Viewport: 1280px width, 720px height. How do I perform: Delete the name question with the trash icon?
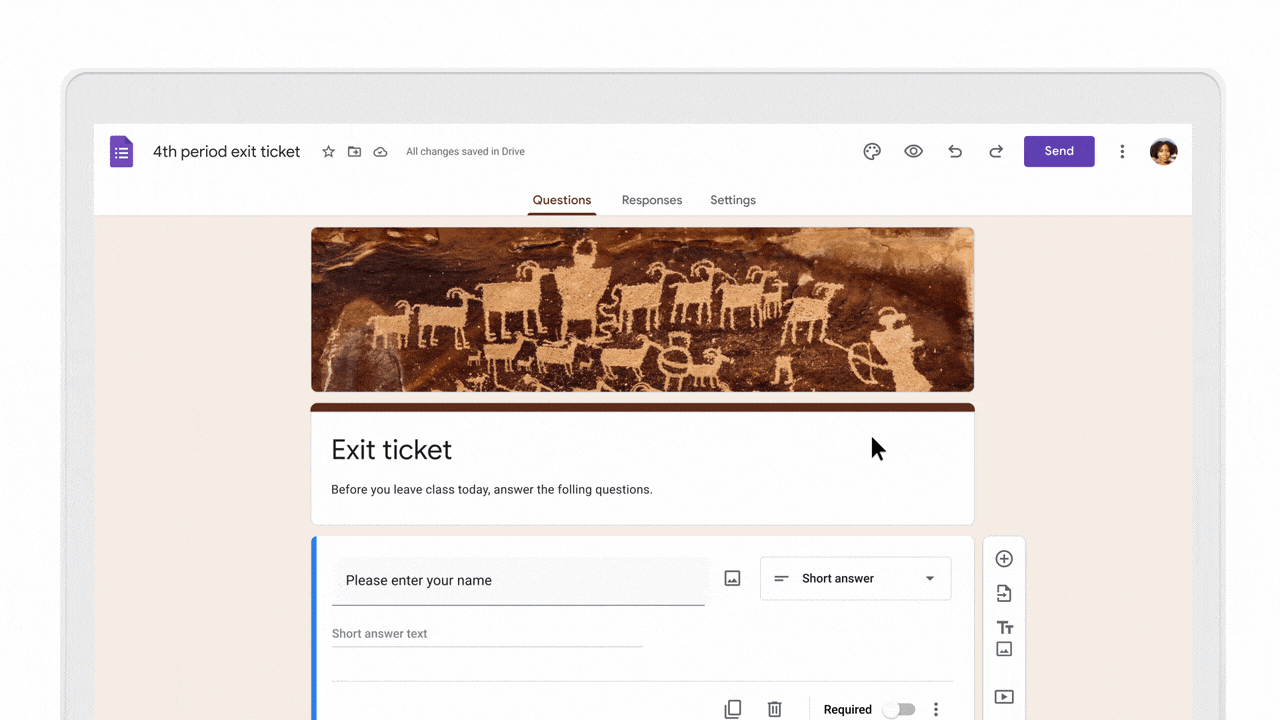point(774,708)
